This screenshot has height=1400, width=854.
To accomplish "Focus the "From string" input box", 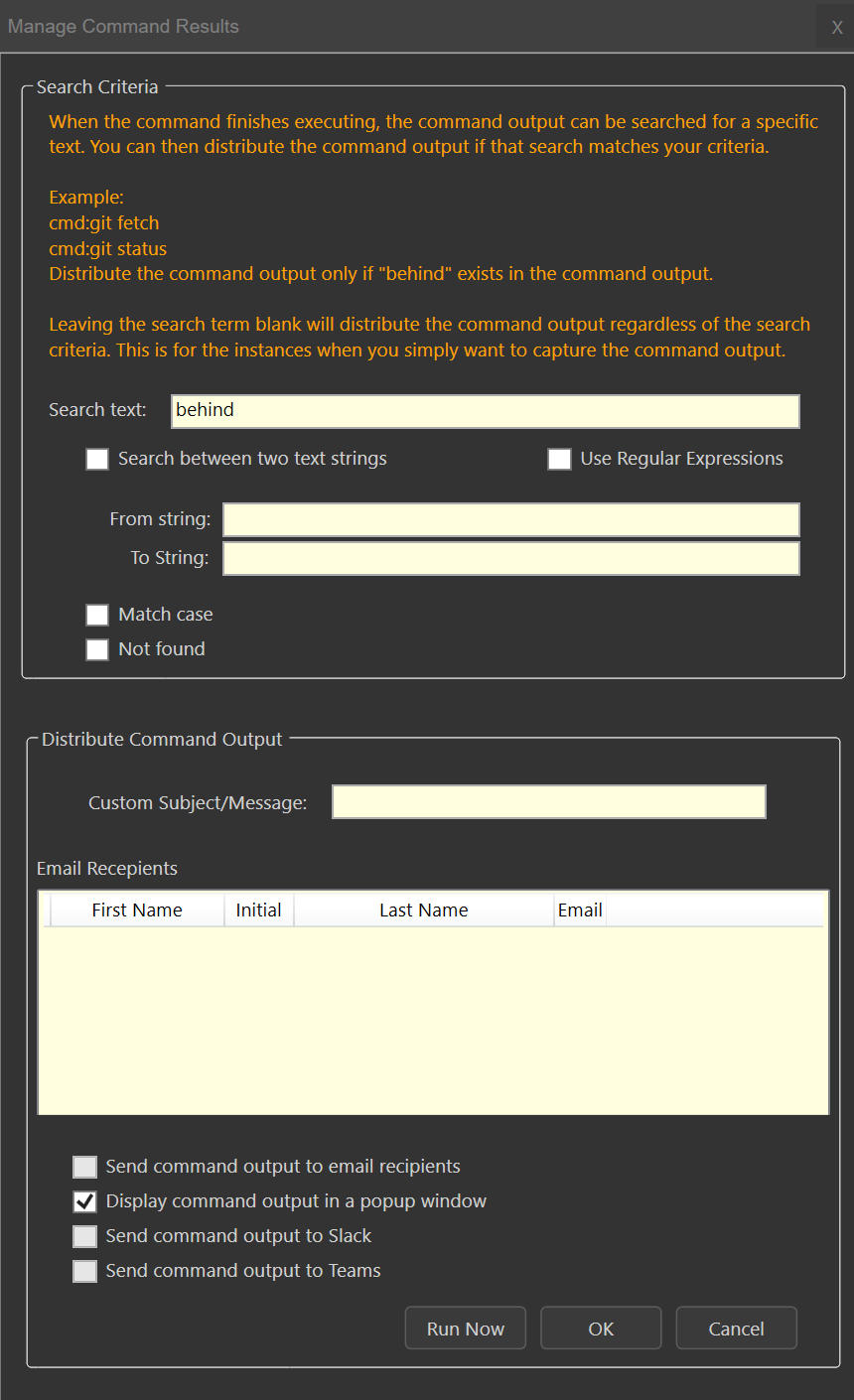I will click(x=510, y=519).
